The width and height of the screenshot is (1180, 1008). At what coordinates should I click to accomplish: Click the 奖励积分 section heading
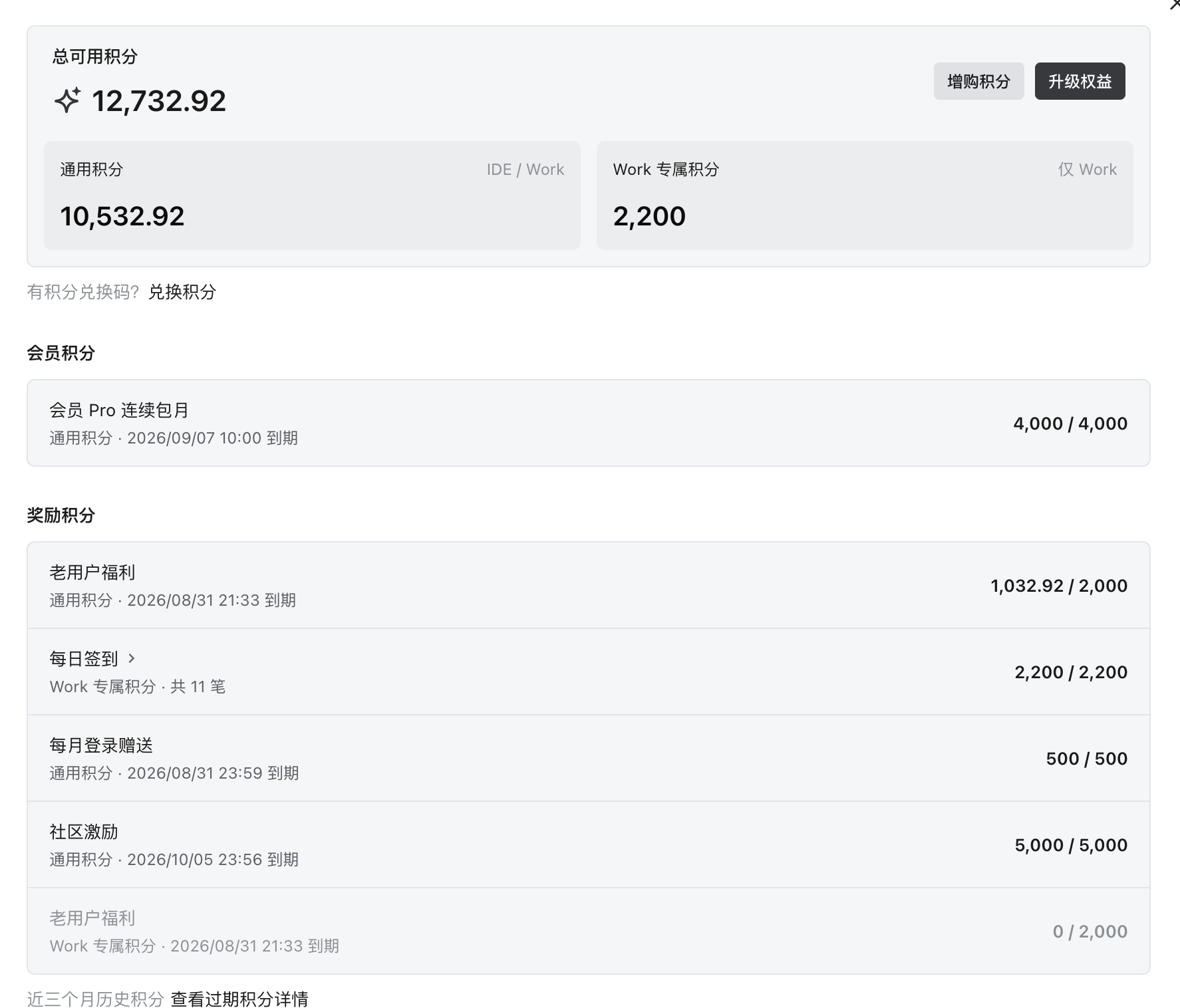click(x=61, y=515)
